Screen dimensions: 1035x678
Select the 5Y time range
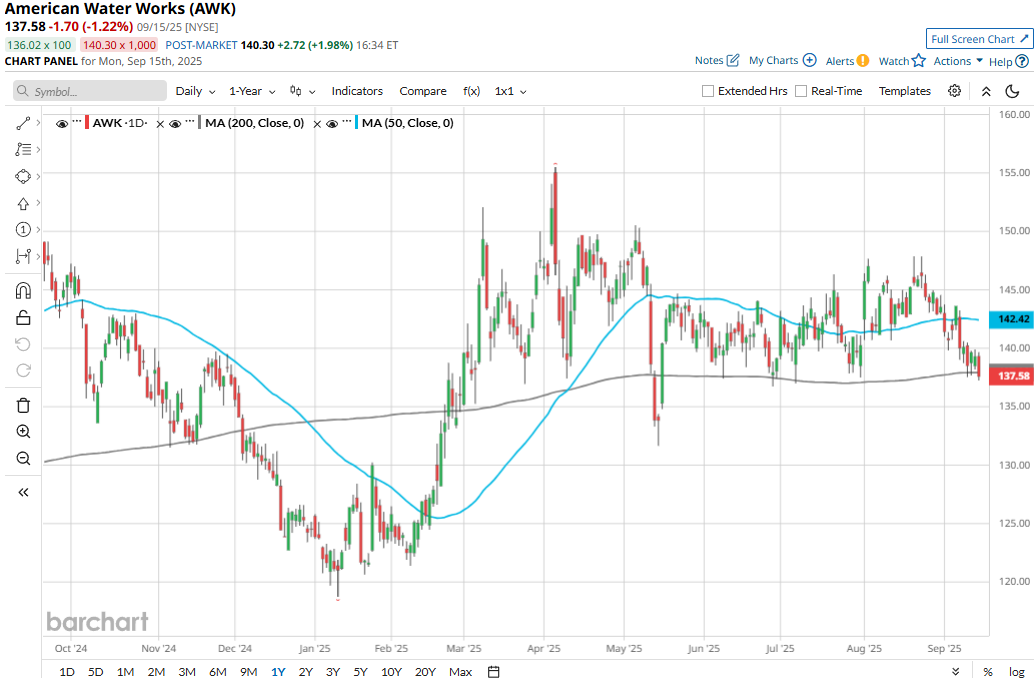(x=360, y=671)
